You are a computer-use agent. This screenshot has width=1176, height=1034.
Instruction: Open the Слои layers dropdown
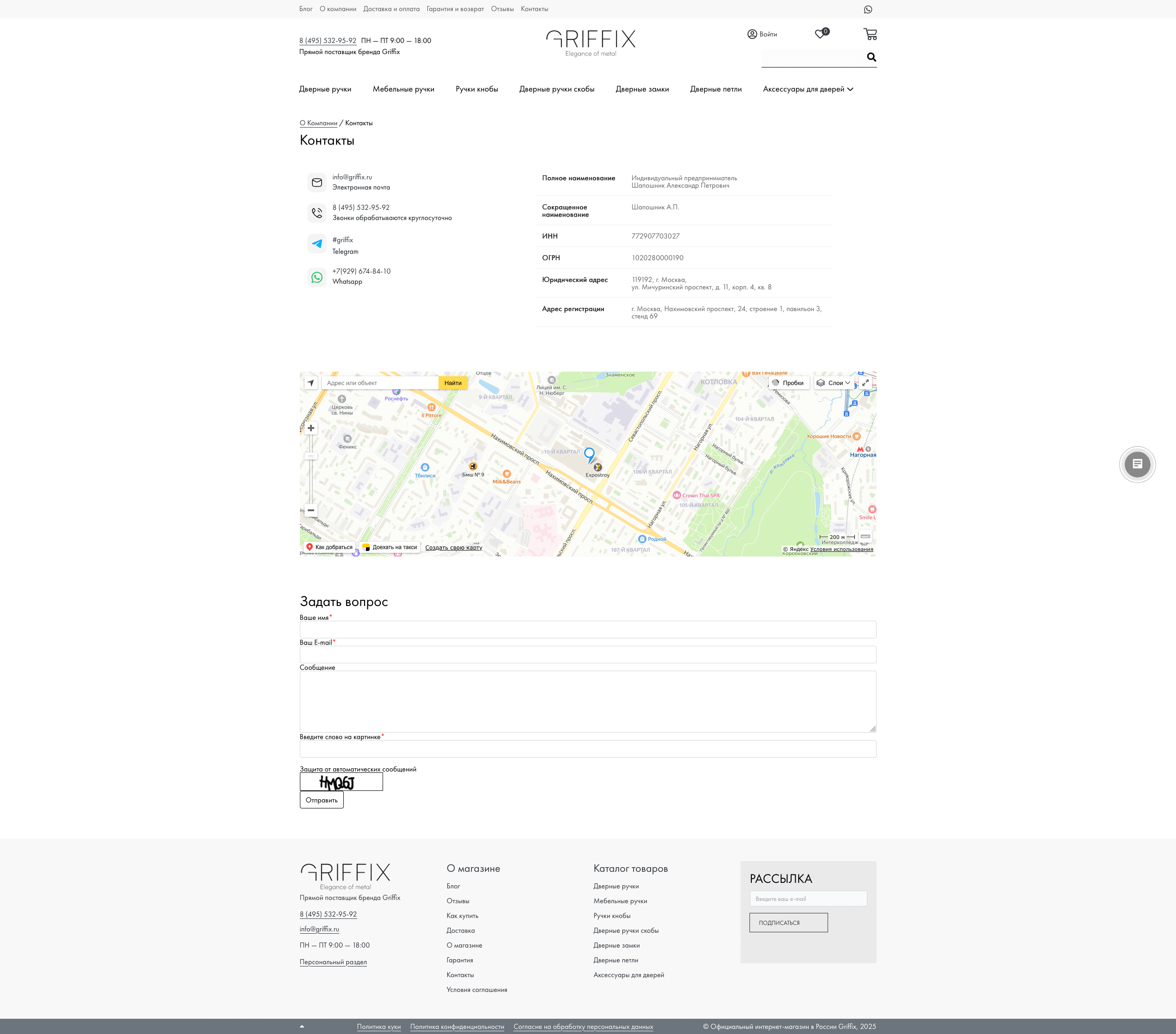833,383
